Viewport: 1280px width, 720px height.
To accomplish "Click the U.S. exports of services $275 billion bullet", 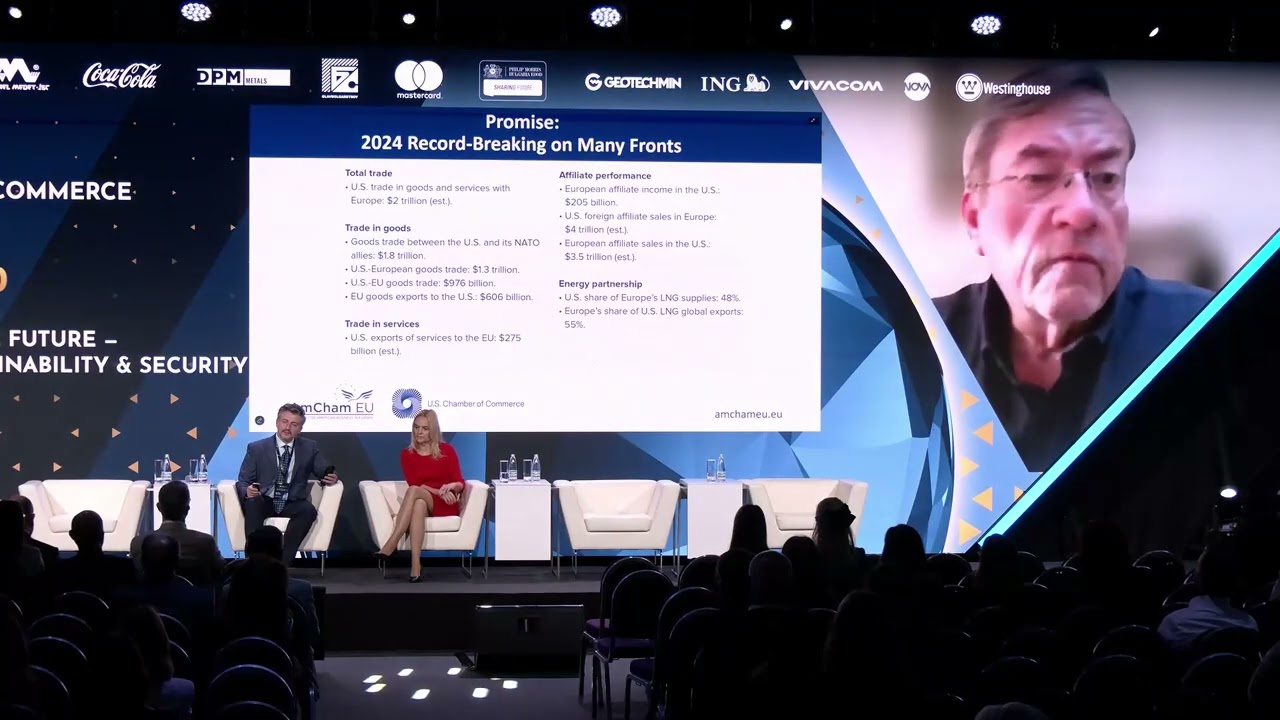I will 433,344.
